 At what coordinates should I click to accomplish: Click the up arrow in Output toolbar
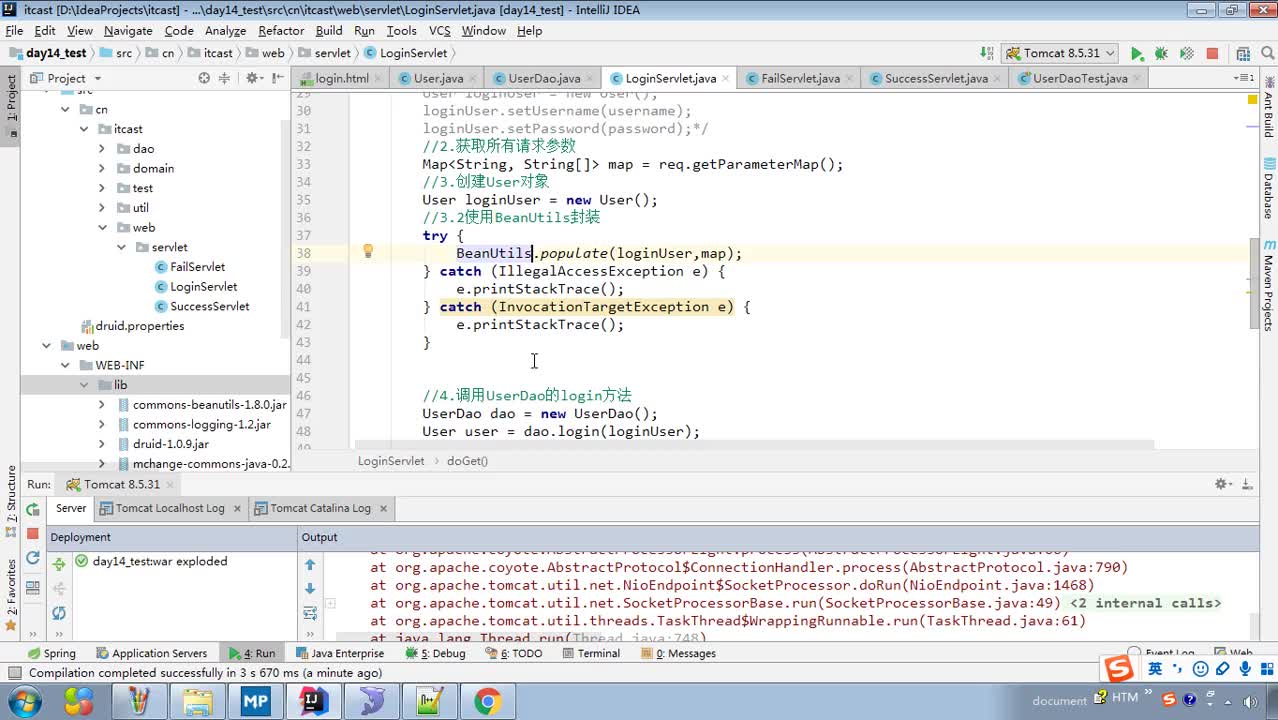[310, 565]
